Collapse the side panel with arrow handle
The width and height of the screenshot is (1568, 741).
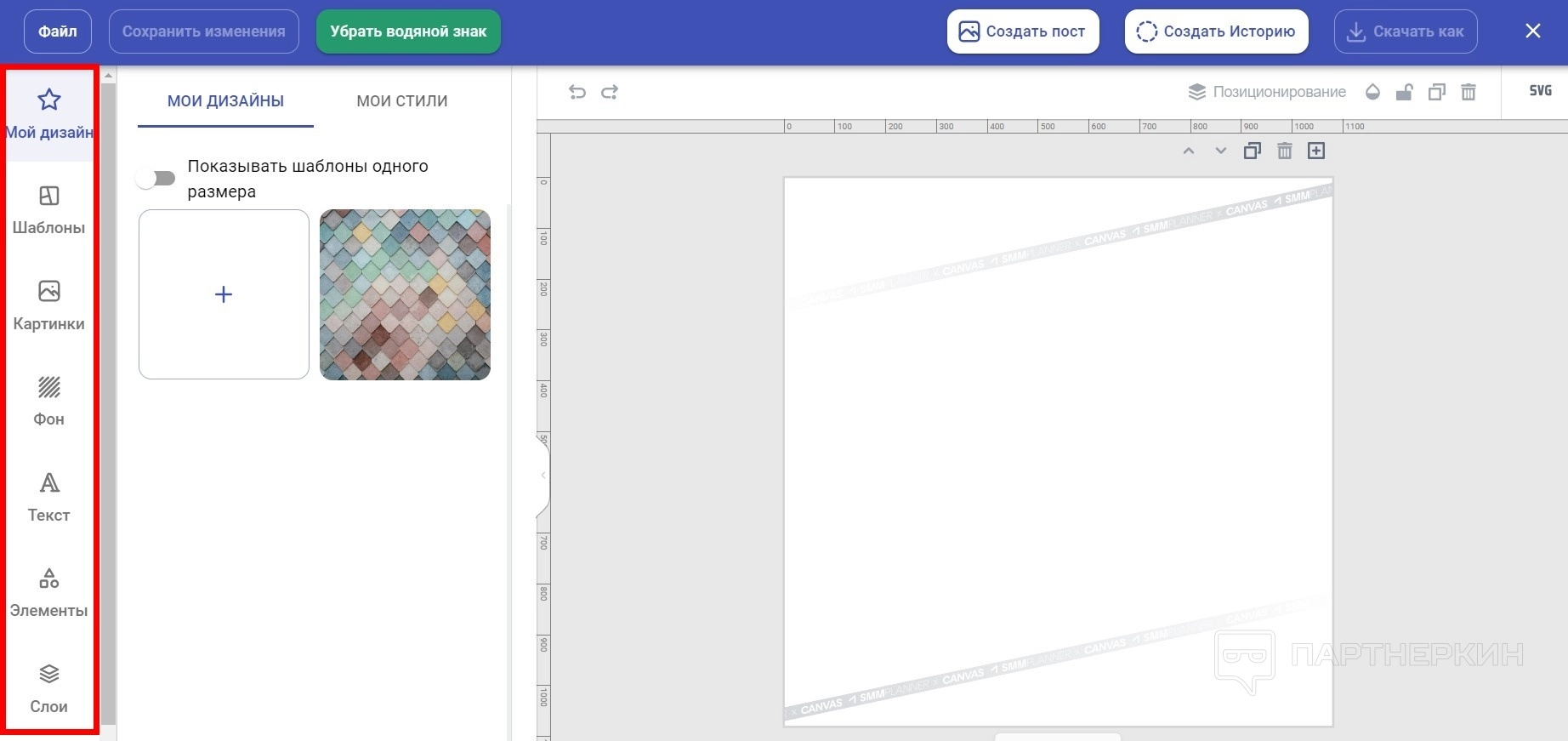click(x=543, y=475)
